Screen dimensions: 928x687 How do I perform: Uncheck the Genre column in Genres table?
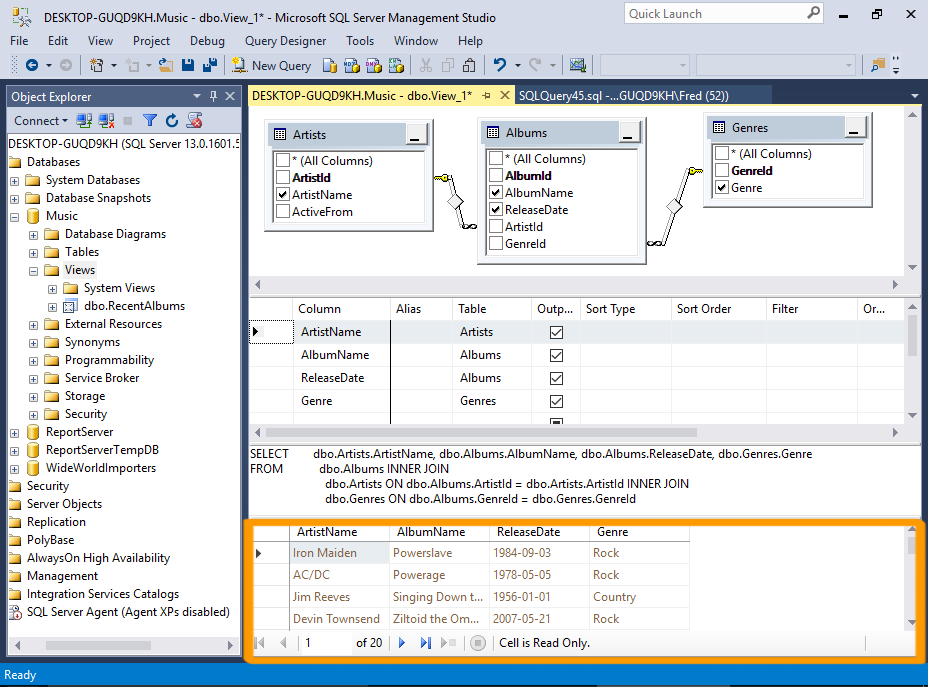point(722,188)
